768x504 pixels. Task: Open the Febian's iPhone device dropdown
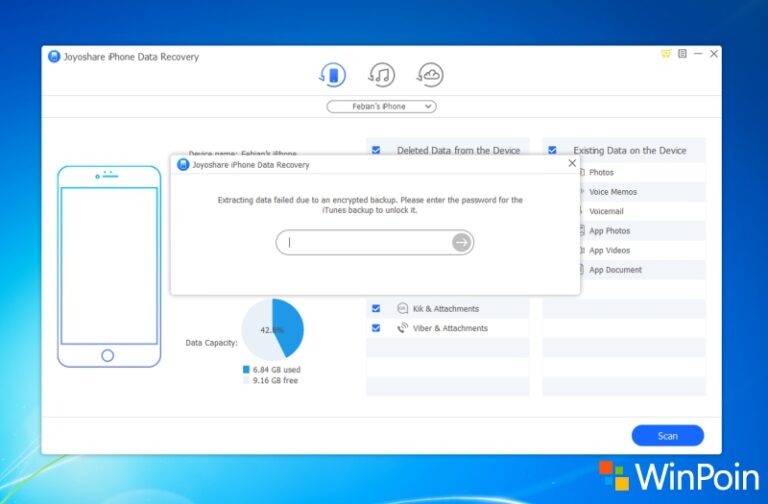[x=381, y=106]
